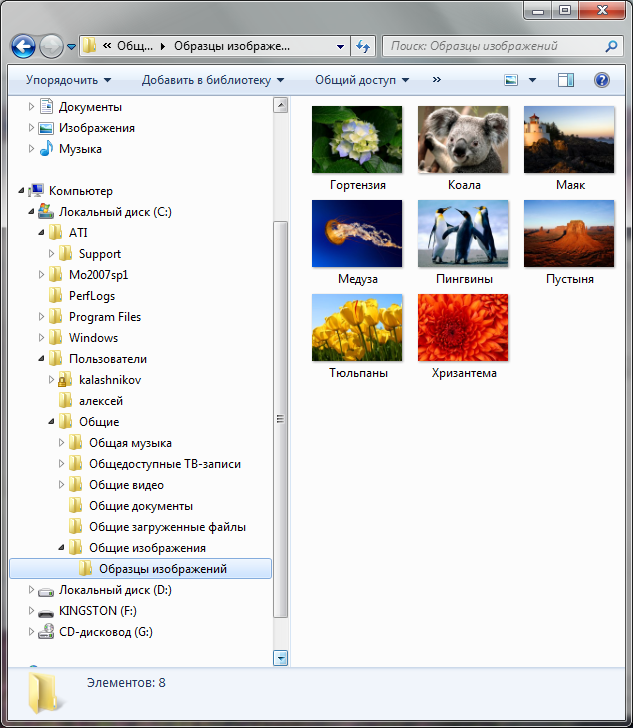
Task: Select the Пингвины image thumbnail
Action: point(463,234)
